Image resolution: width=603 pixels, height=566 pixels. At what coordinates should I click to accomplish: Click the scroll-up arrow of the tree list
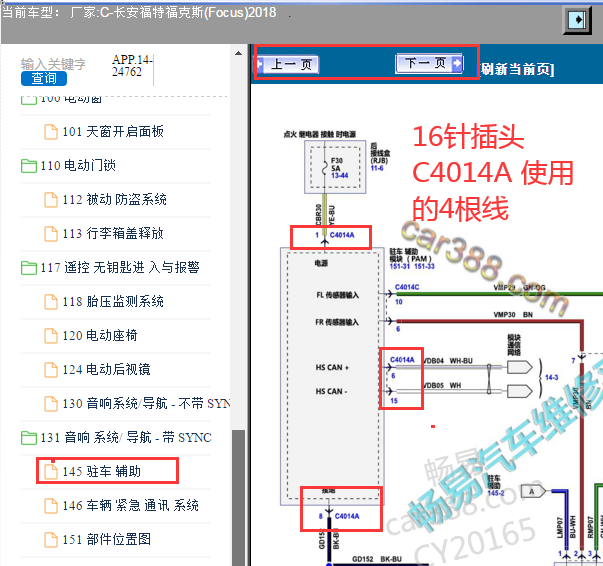[238, 53]
